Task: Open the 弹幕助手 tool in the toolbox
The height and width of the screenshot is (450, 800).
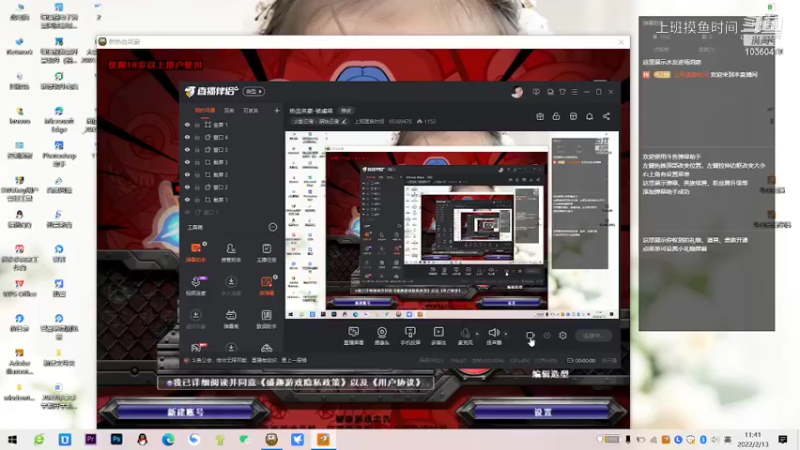Action: pyautogui.click(x=195, y=252)
